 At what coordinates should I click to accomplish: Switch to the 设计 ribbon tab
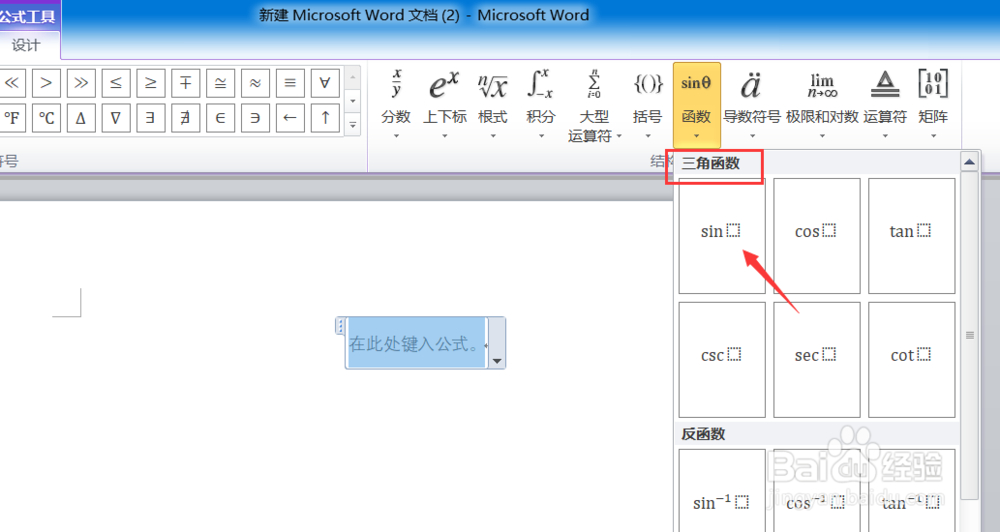tap(26, 45)
